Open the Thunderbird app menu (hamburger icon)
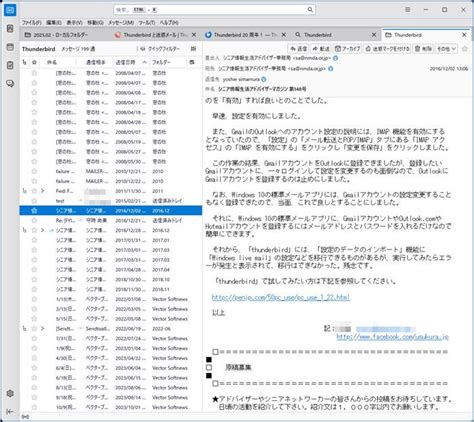The width and height of the screenshot is (474, 422). 407,10
